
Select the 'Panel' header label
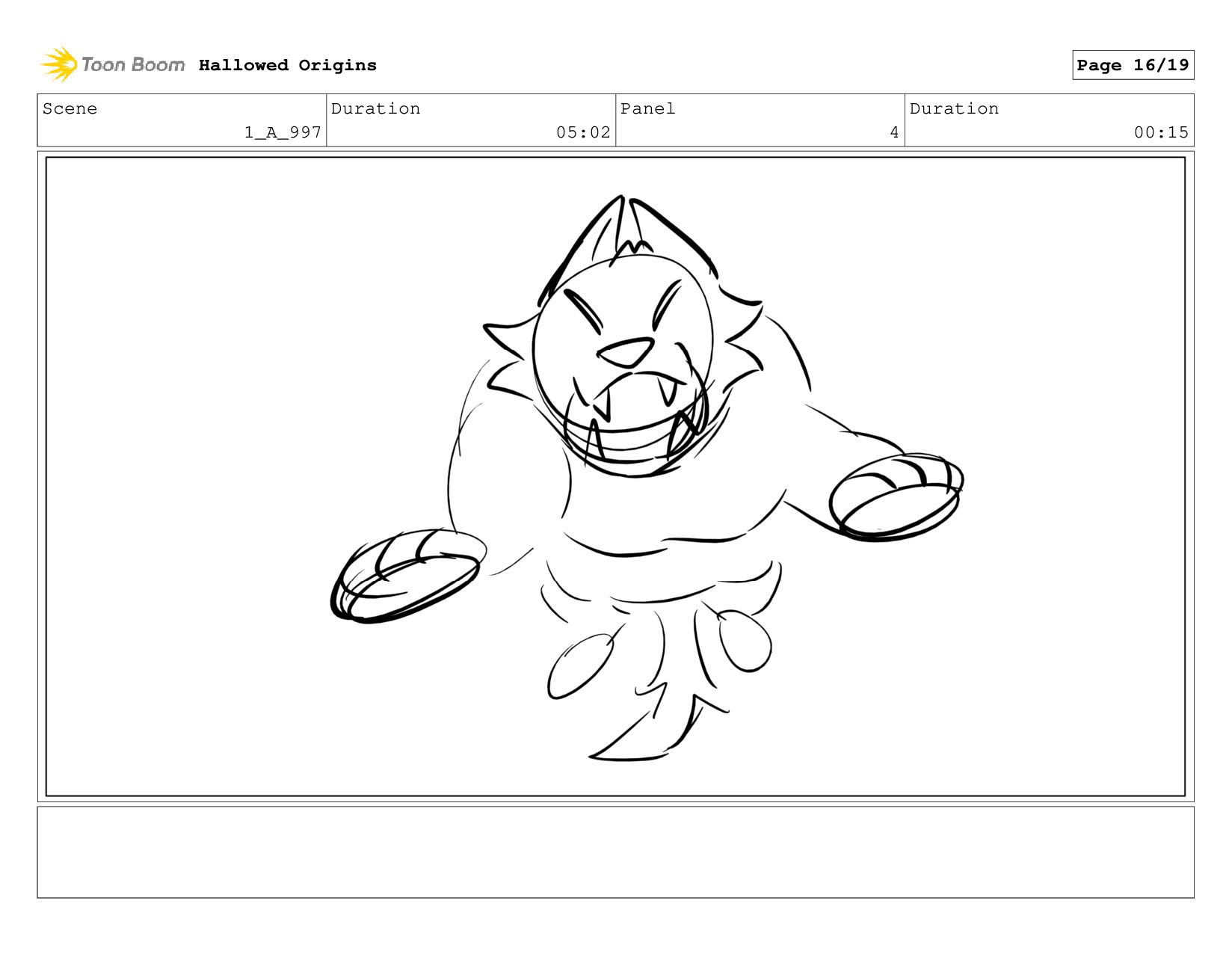[x=647, y=108]
